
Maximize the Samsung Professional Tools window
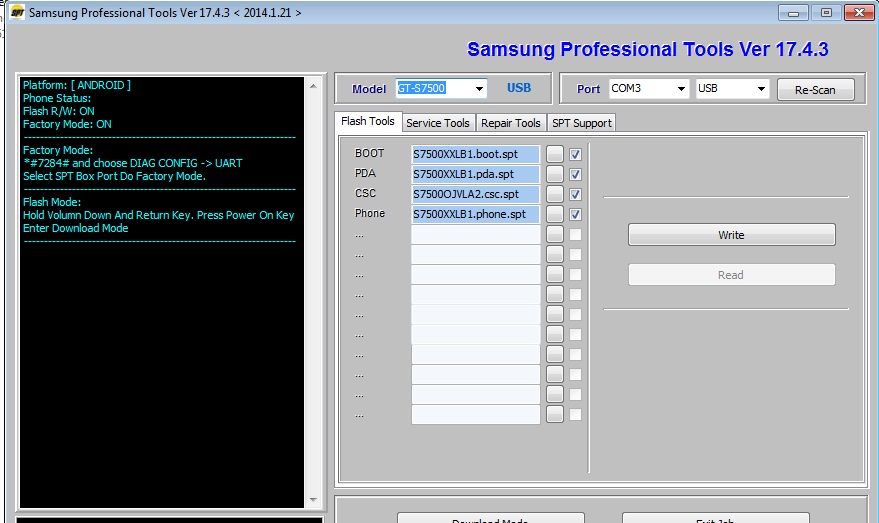tap(826, 12)
